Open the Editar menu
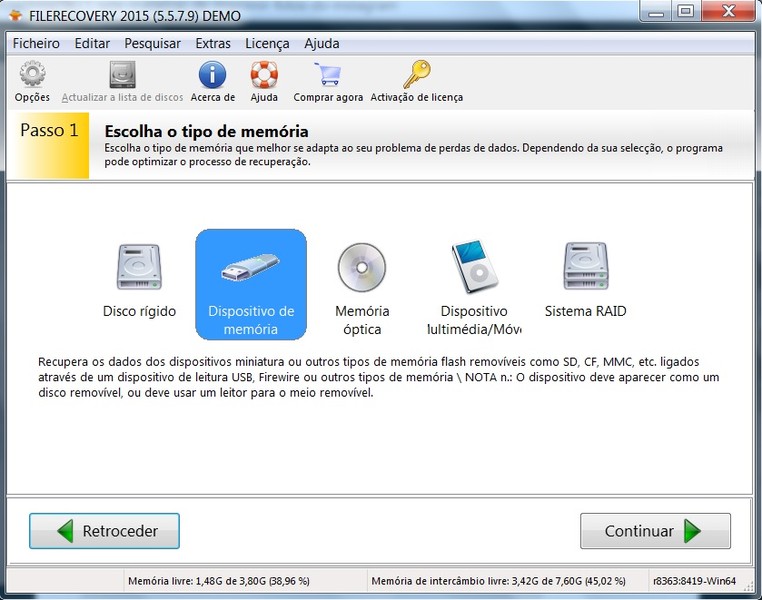 tap(92, 43)
